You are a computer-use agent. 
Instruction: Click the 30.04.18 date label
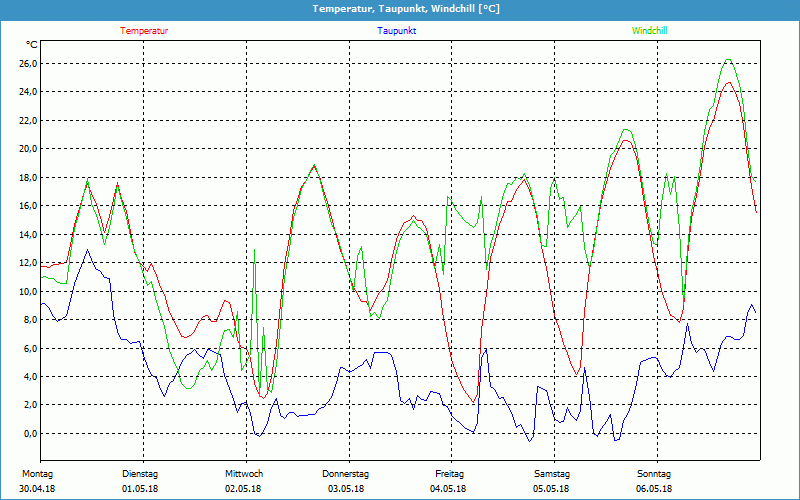[37, 489]
